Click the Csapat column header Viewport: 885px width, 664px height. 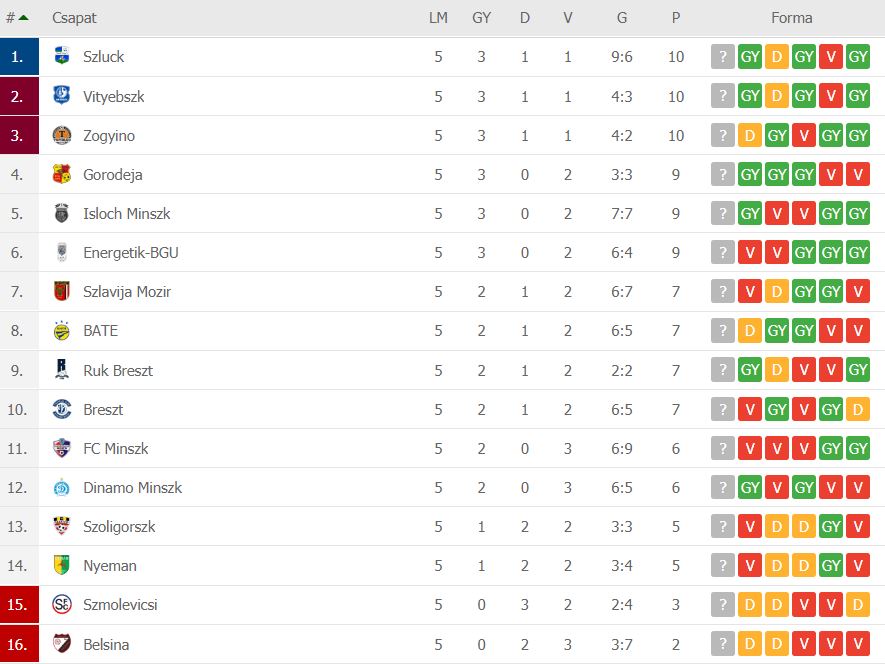point(75,18)
